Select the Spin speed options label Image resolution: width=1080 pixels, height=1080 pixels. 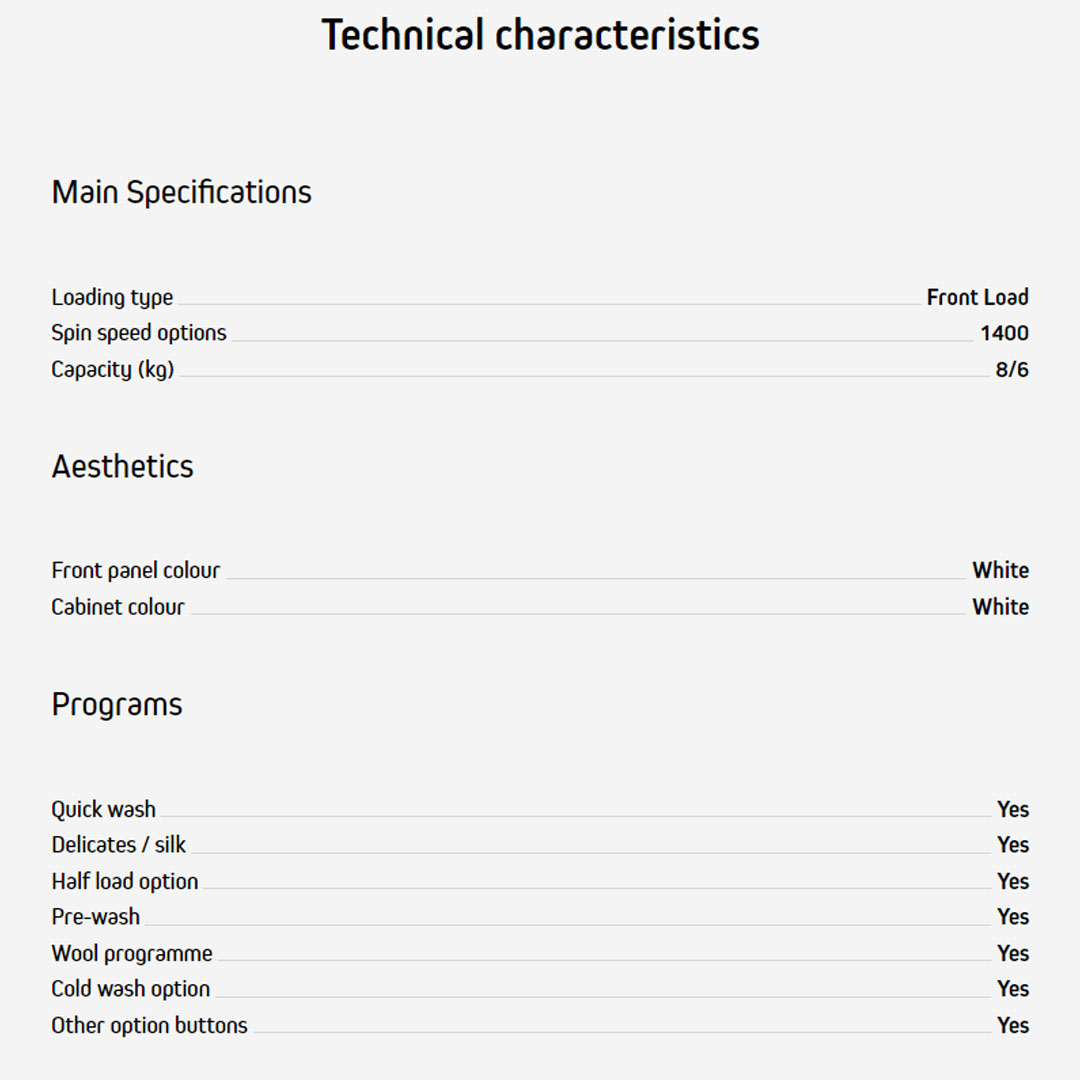tap(139, 333)
